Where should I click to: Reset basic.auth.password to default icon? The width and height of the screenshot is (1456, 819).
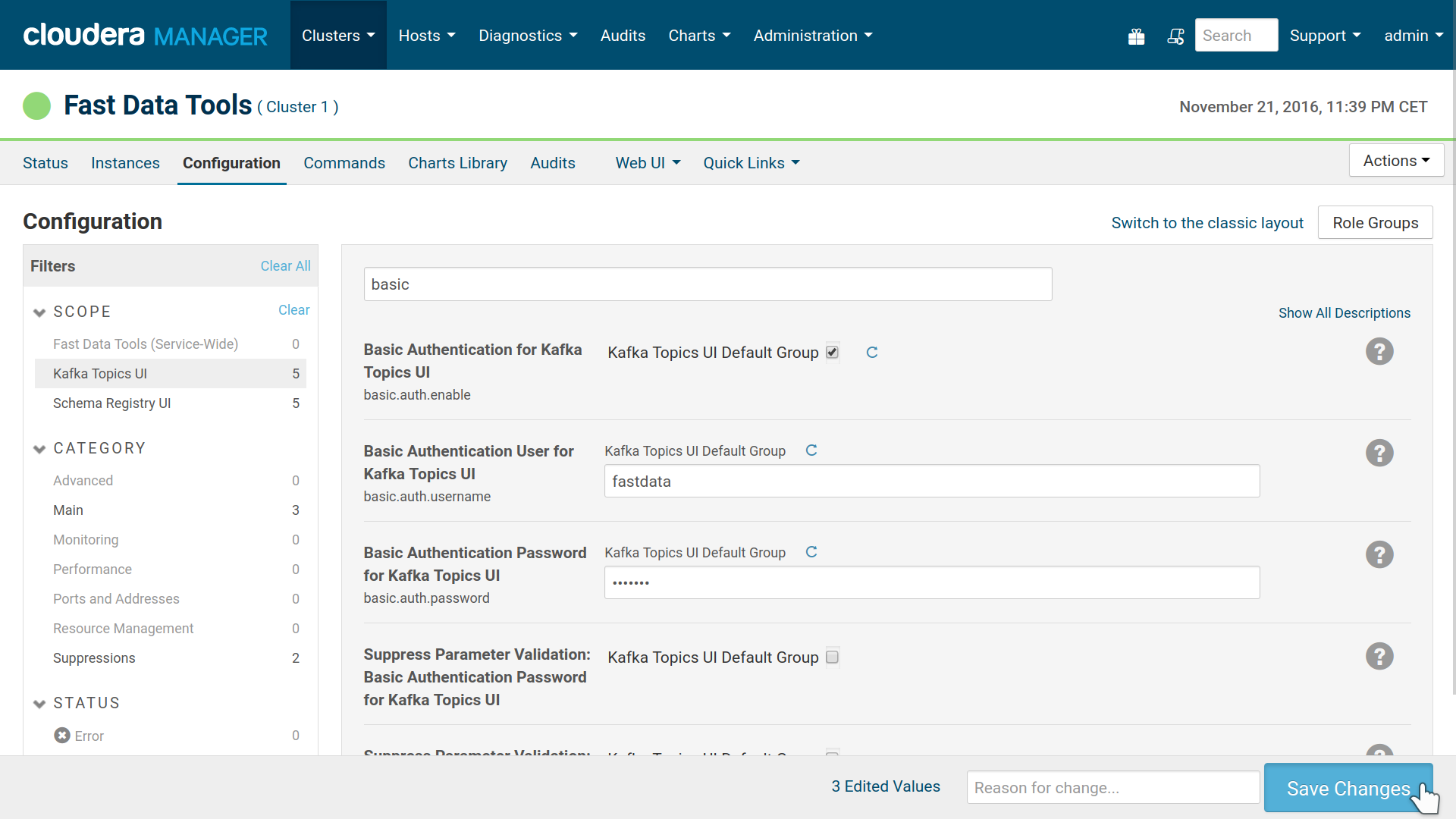(811, 552)
